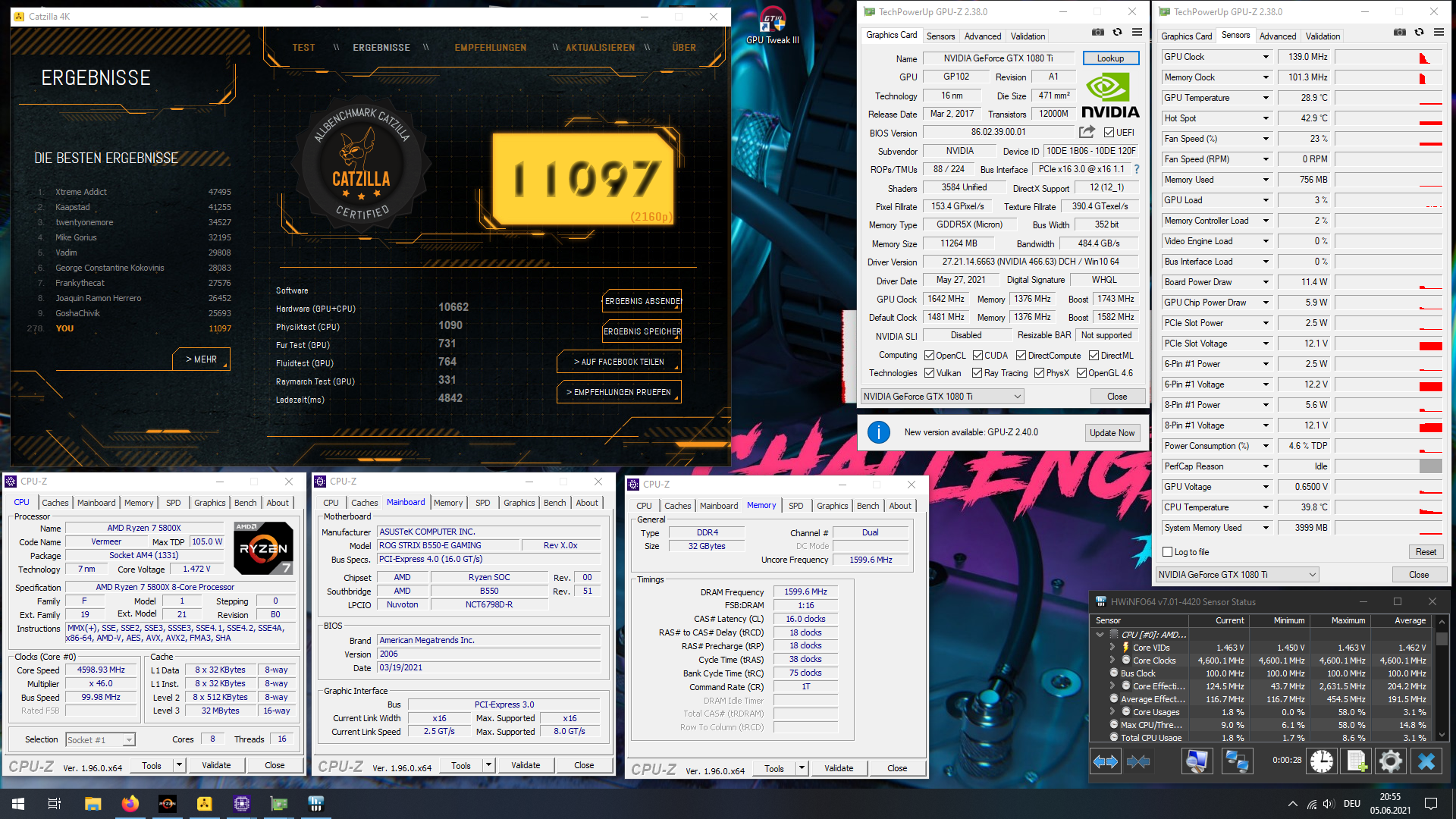
Task: Click HWiNFO monitor magnifier icon
Action: pyautogui.click(x=1197, y=761)
